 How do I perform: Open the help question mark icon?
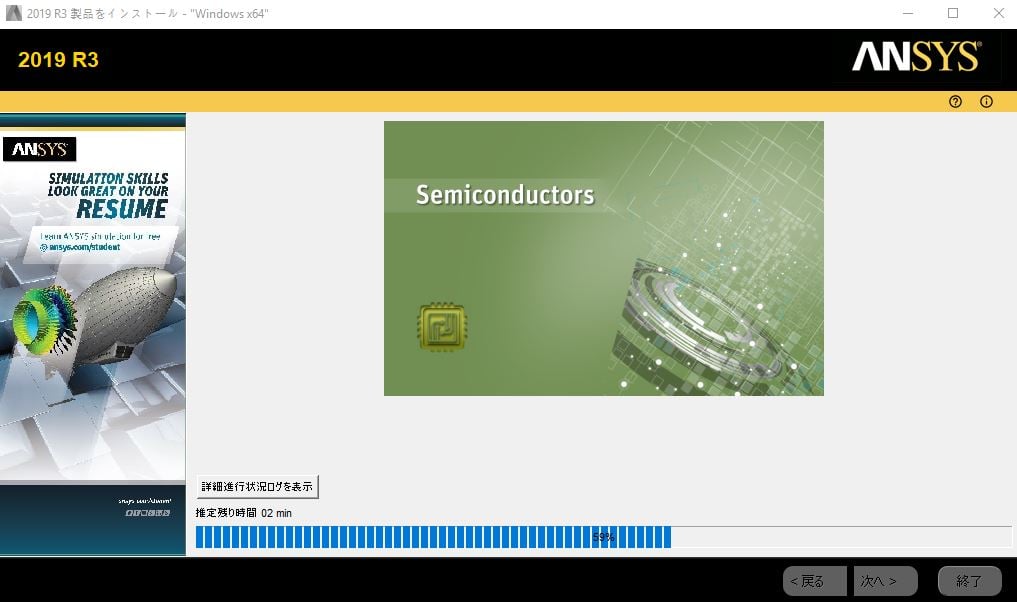click(955, 101)
